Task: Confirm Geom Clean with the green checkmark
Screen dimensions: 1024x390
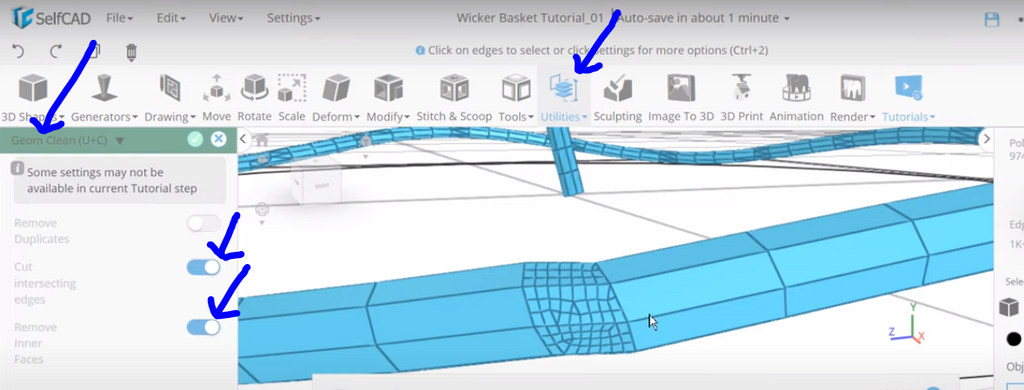Action: pos(195,139)
